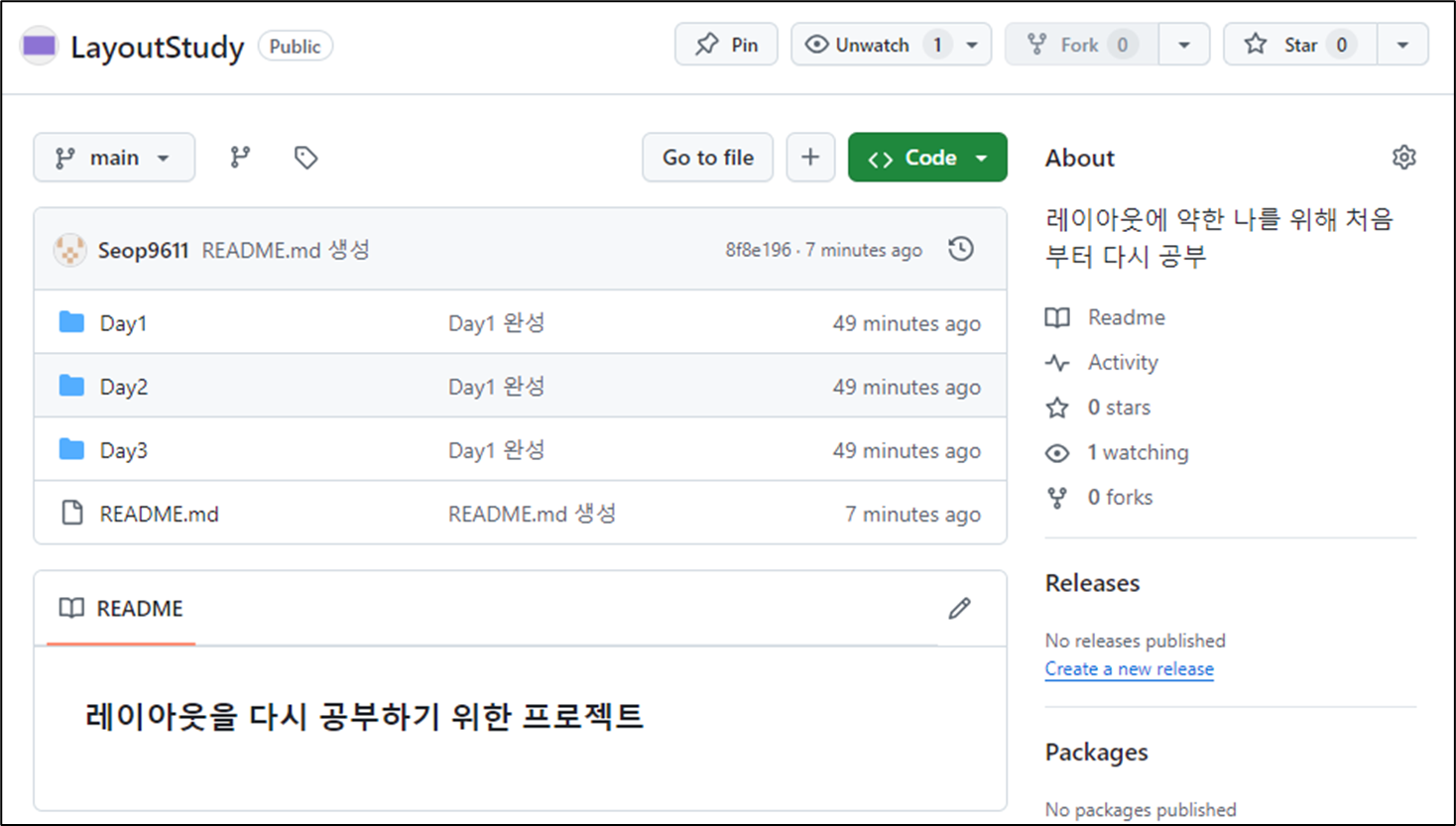
Task: Click the book icon on README tab
Action: tap(71, 608)
